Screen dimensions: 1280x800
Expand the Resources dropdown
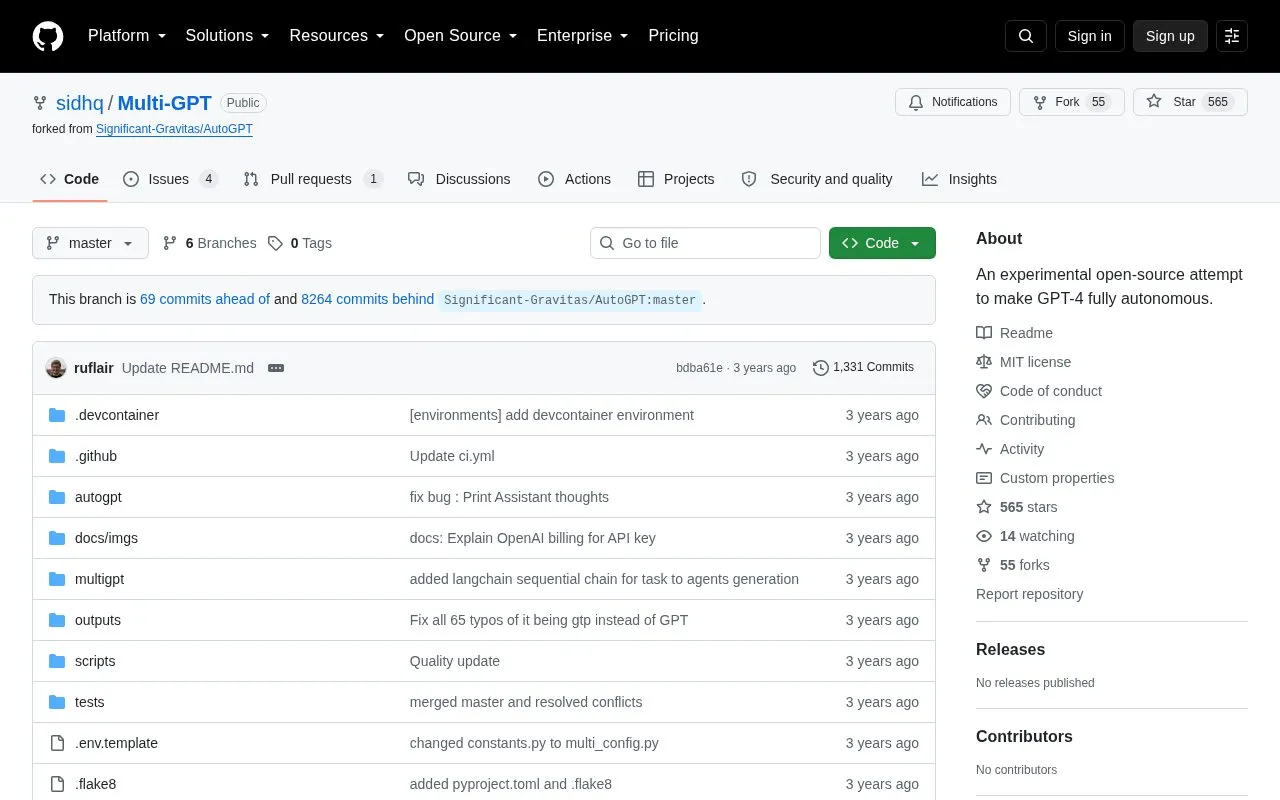[x=337, y=36]
